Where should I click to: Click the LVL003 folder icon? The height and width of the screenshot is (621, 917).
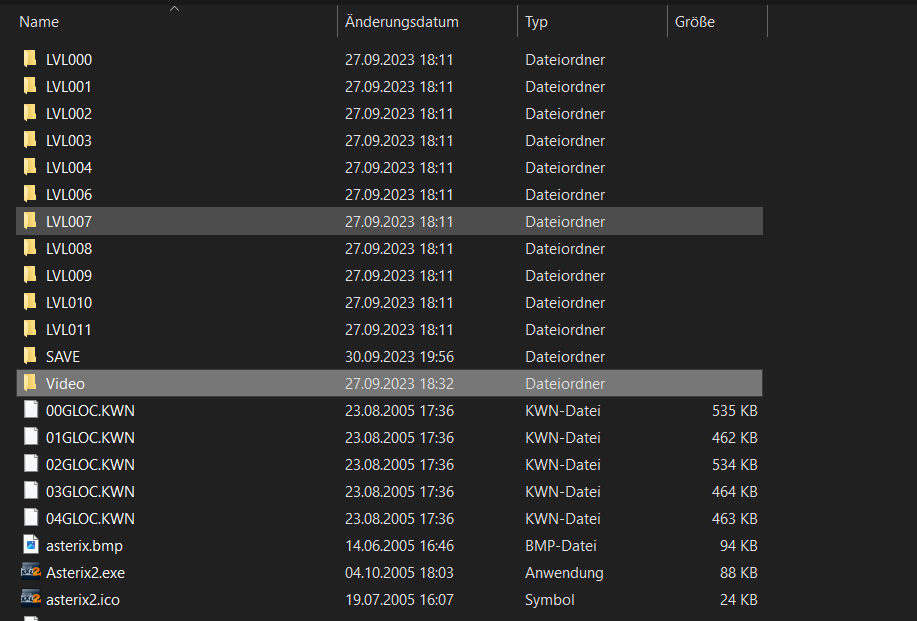pyautogui.click(x=30, y=140)
